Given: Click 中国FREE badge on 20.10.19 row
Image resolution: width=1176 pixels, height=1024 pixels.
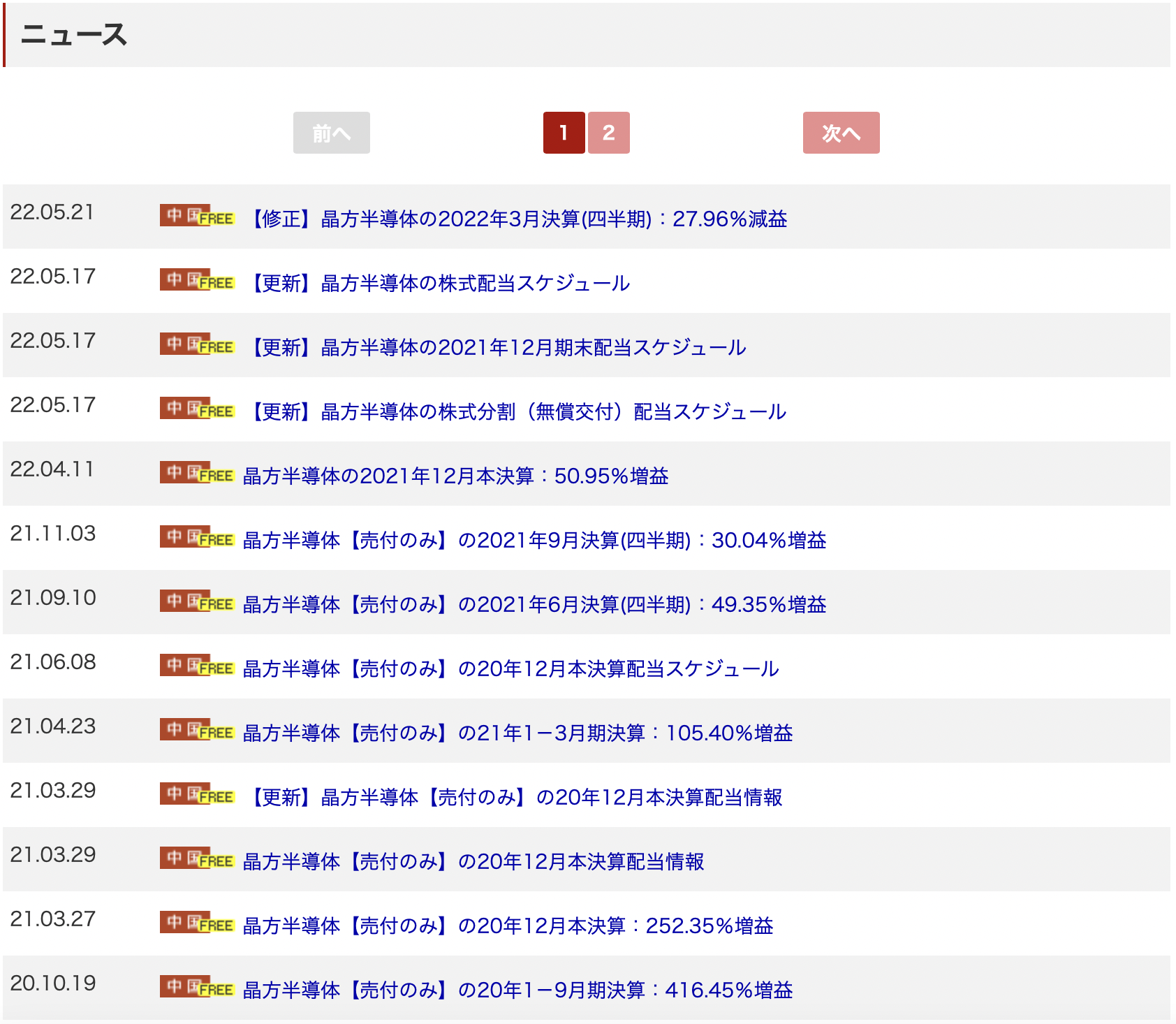Looking at the screenshot, I should (198, 987).
